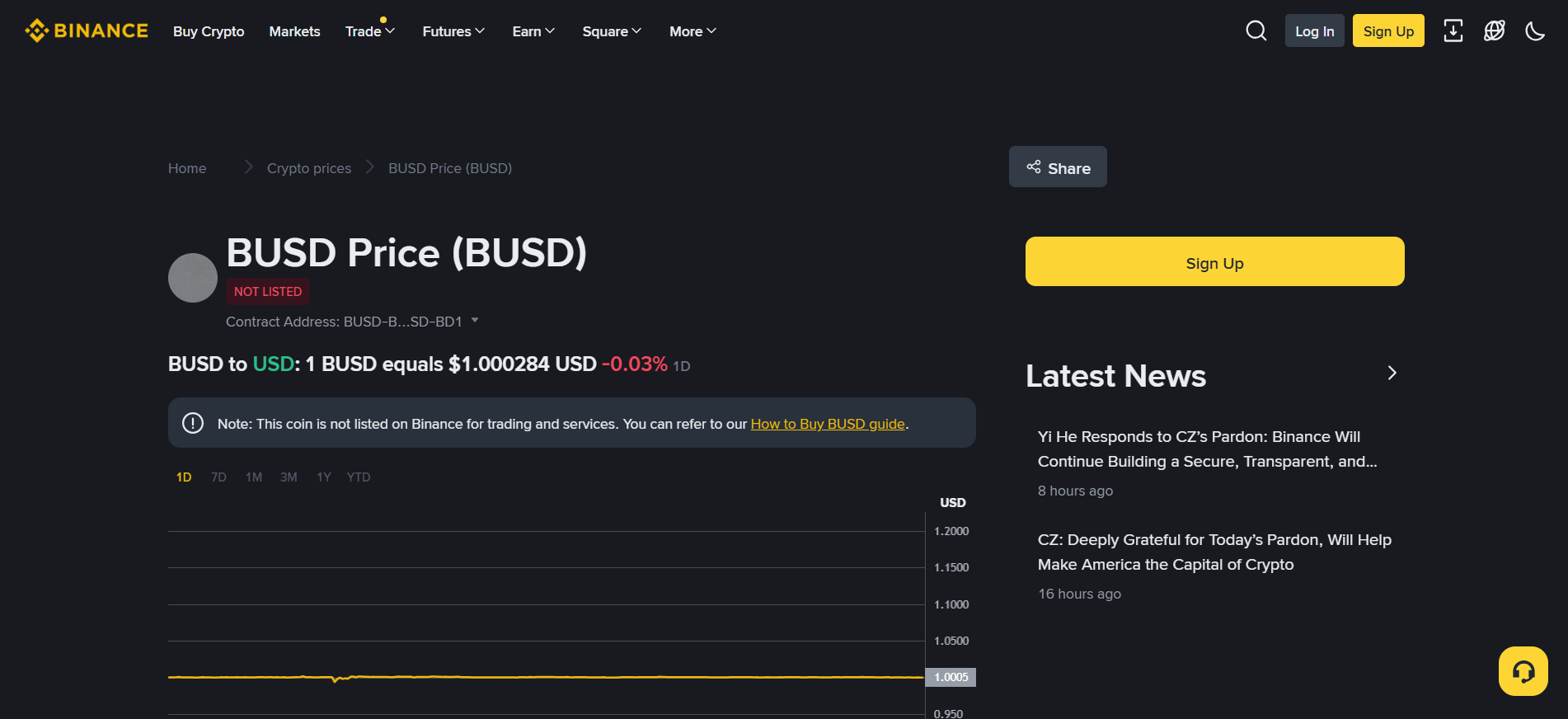
Task: Open the Markets menu item
Action: [294, 31]
